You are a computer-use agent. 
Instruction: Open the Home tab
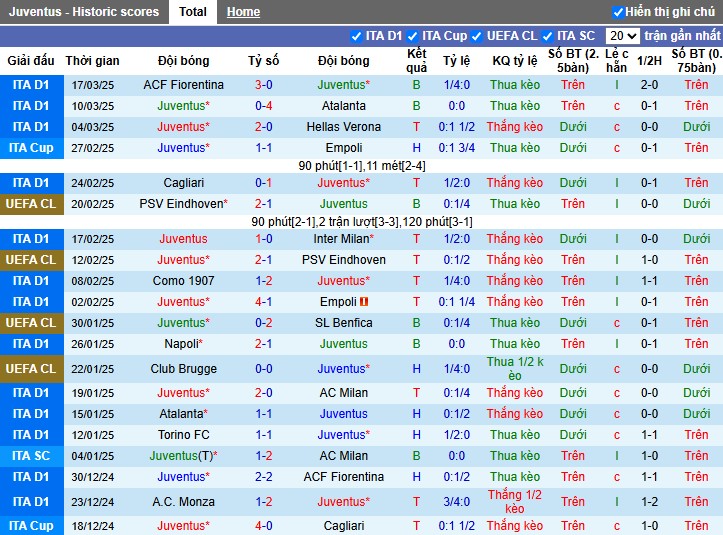(243, 12)
